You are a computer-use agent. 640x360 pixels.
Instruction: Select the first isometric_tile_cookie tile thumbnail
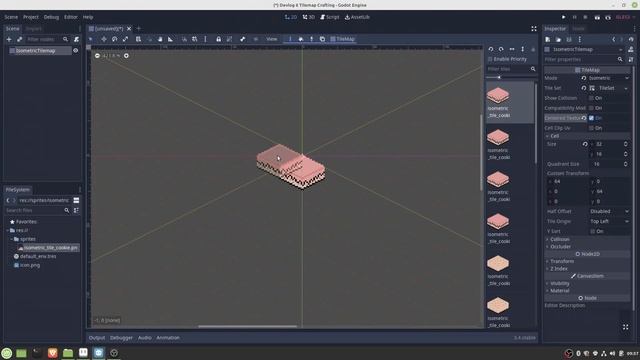pos(498,95)
